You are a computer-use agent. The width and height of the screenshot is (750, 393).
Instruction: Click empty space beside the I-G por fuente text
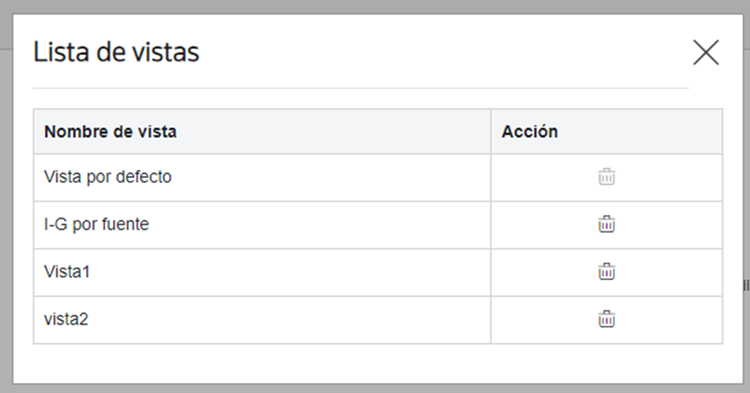point(320,225)
